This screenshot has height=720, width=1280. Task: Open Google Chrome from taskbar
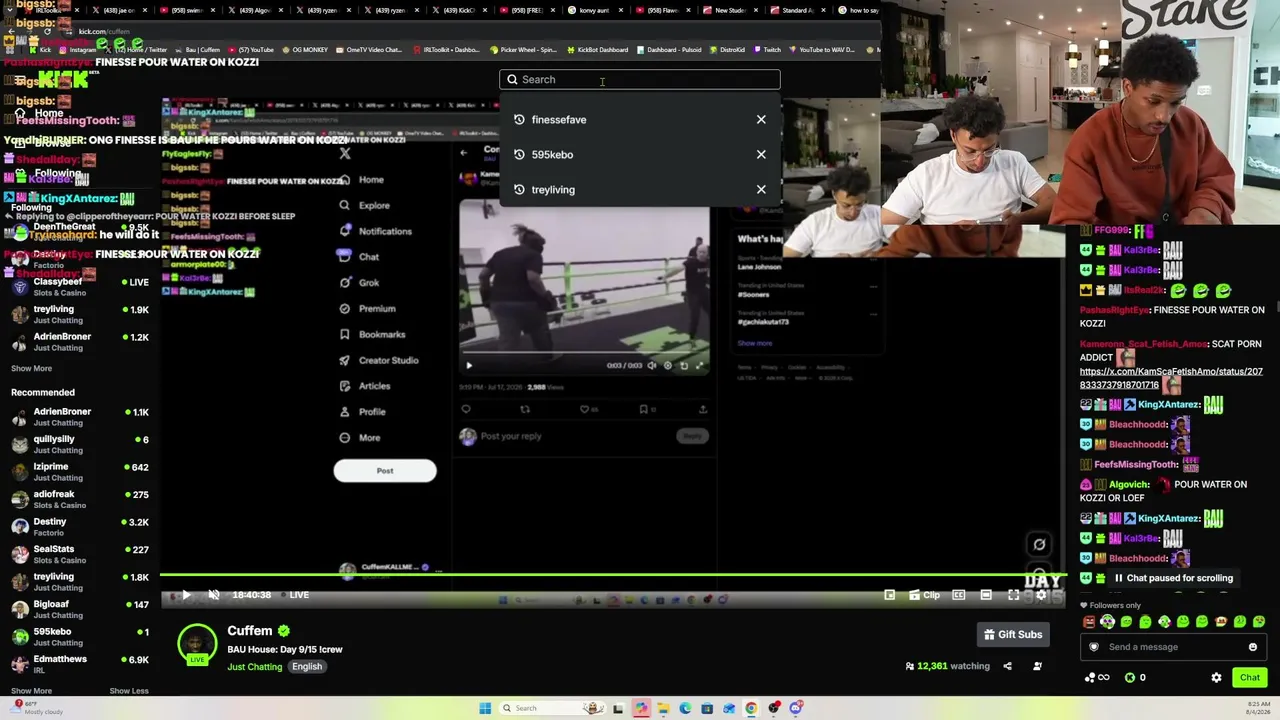click(x=751, y=708)
